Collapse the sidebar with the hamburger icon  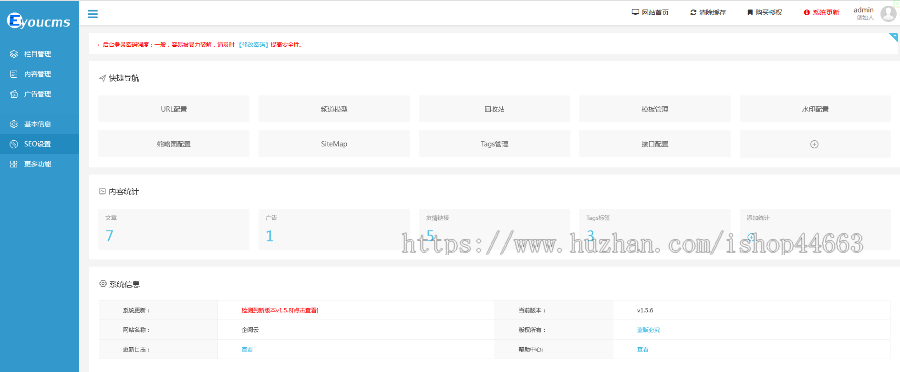92,14
